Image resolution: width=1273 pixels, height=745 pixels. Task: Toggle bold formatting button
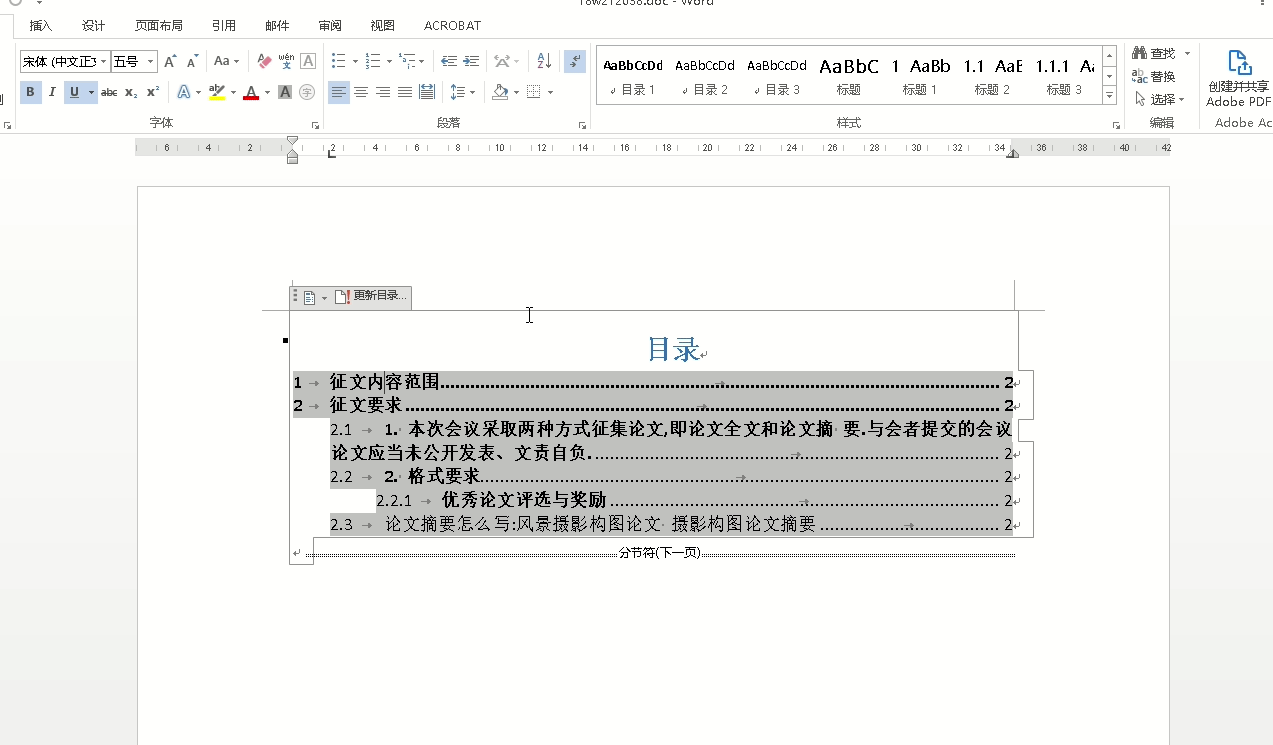pyautogui.click(x=30, y=92)
